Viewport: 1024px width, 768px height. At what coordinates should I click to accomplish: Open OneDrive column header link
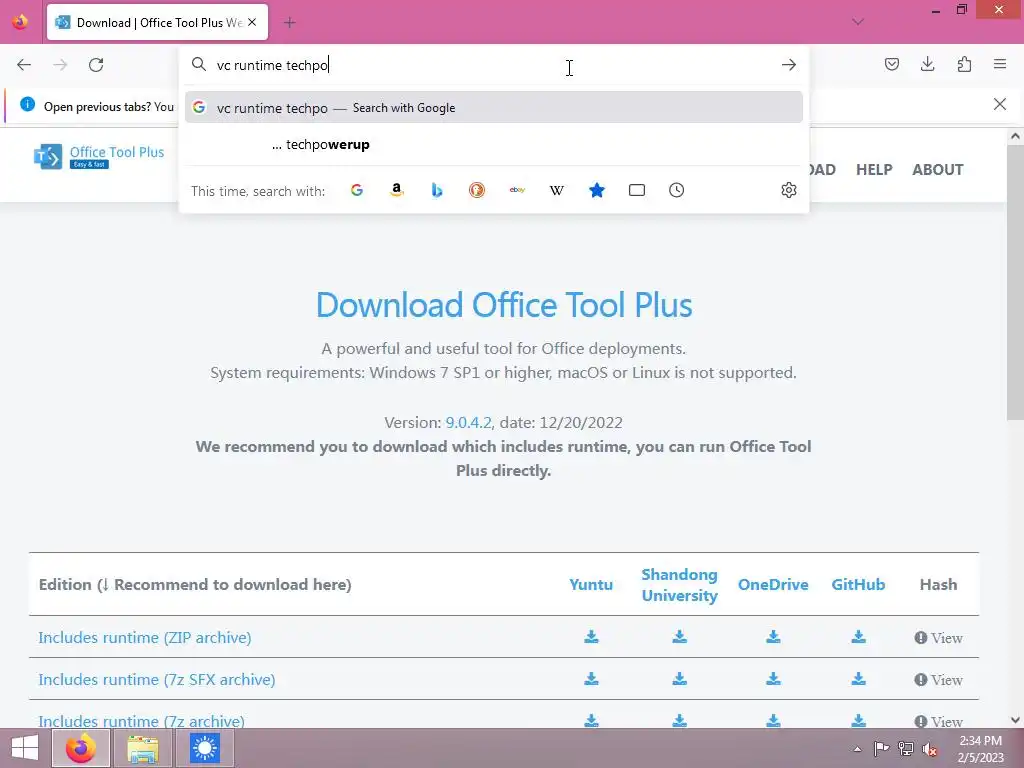773,584
